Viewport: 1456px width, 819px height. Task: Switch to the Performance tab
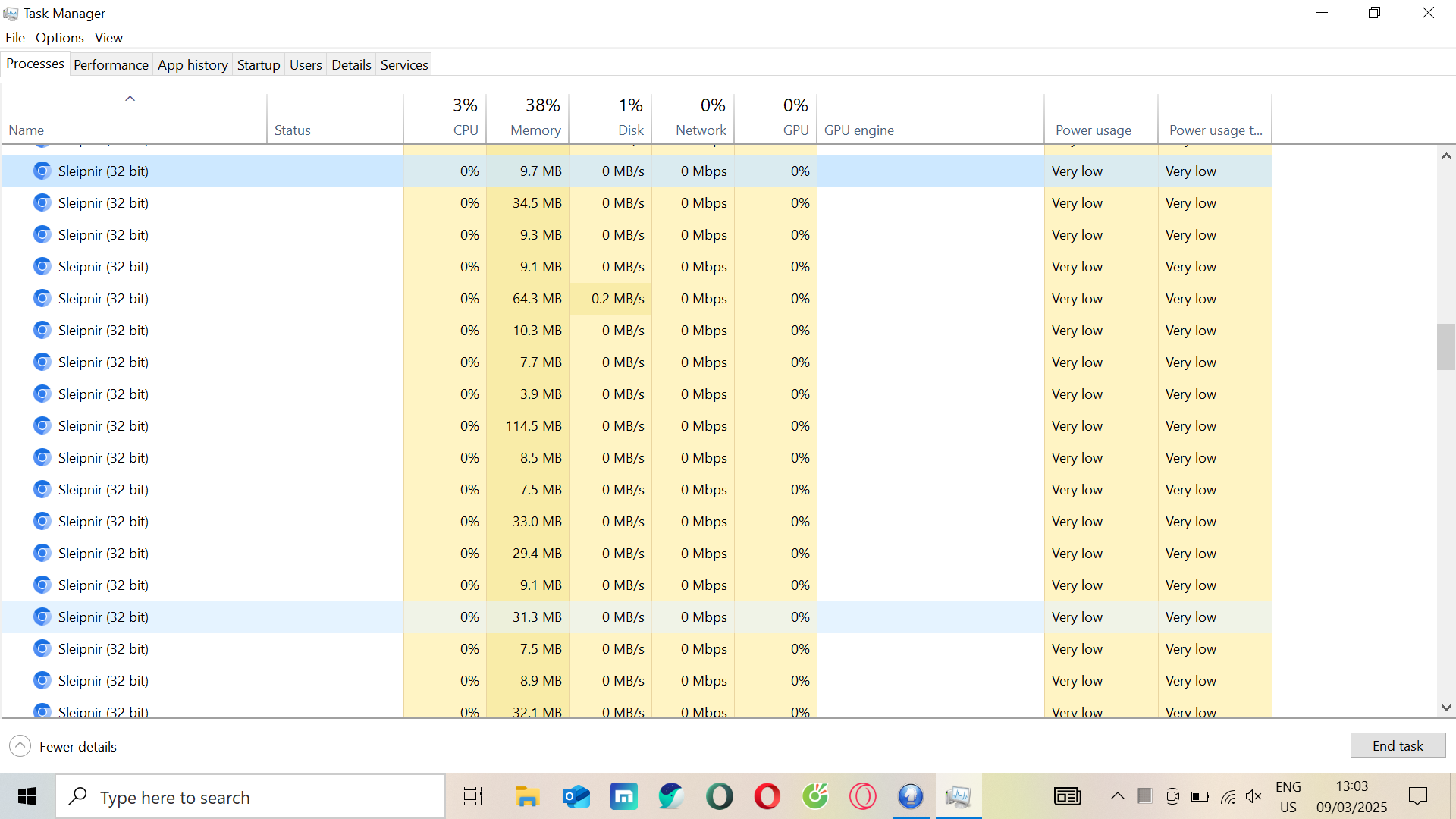point(111,65)
